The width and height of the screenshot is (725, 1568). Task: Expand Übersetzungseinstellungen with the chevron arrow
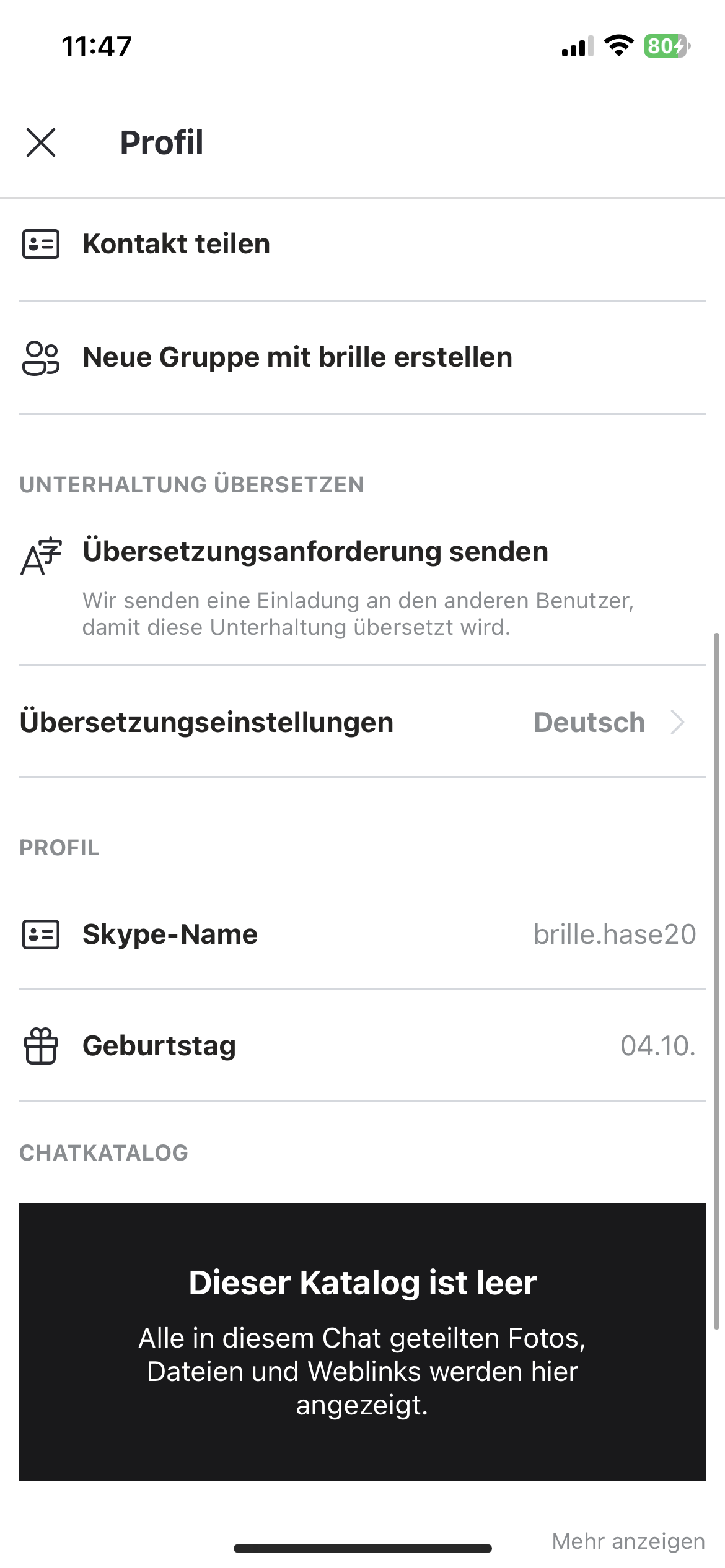point(678,722)
